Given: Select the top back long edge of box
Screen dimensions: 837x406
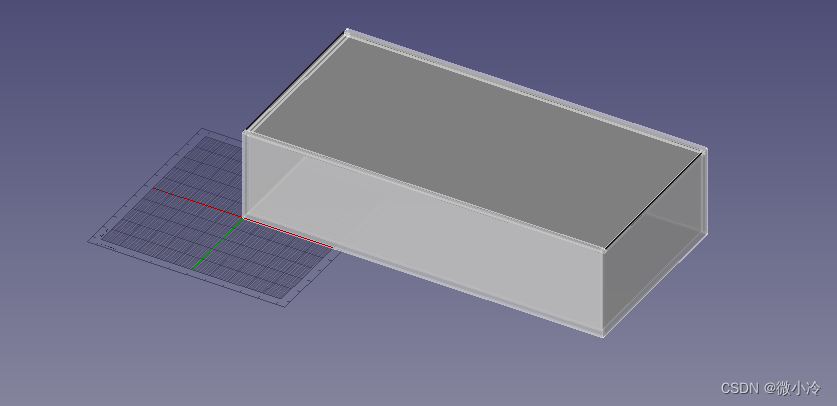Looking at the screenshot, I should (525, 91).
